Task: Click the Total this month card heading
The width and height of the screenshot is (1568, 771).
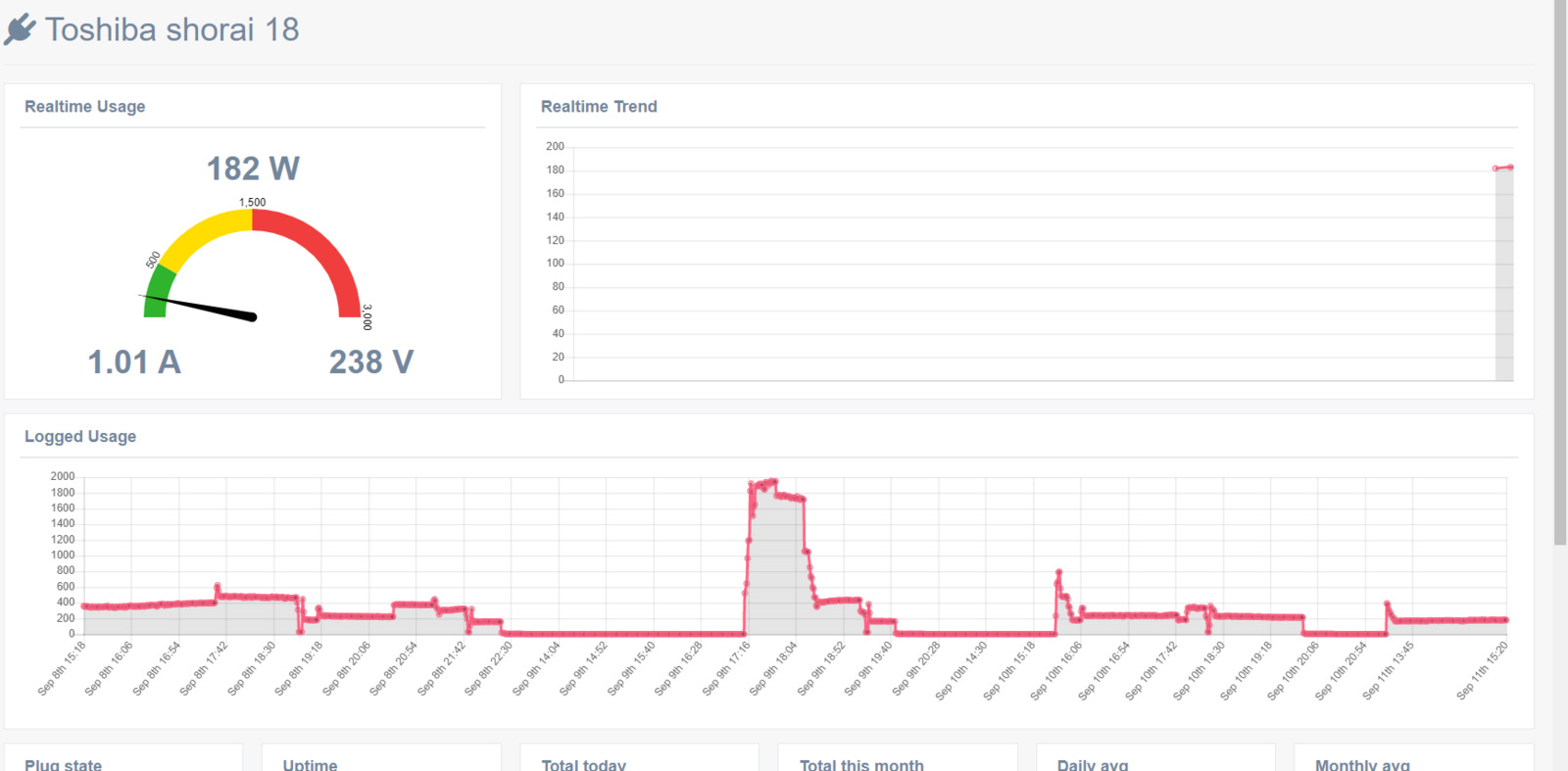Action: 861,764
